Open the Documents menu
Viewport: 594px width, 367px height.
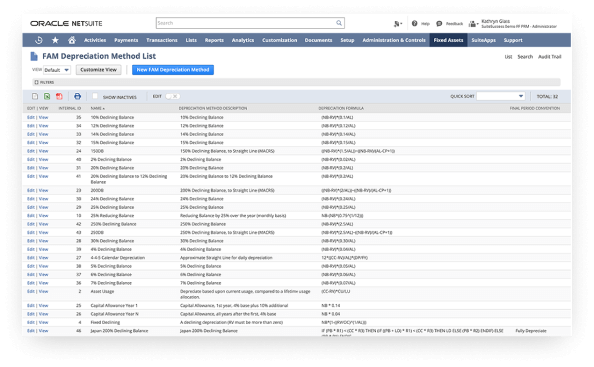[x=318, y=40]
